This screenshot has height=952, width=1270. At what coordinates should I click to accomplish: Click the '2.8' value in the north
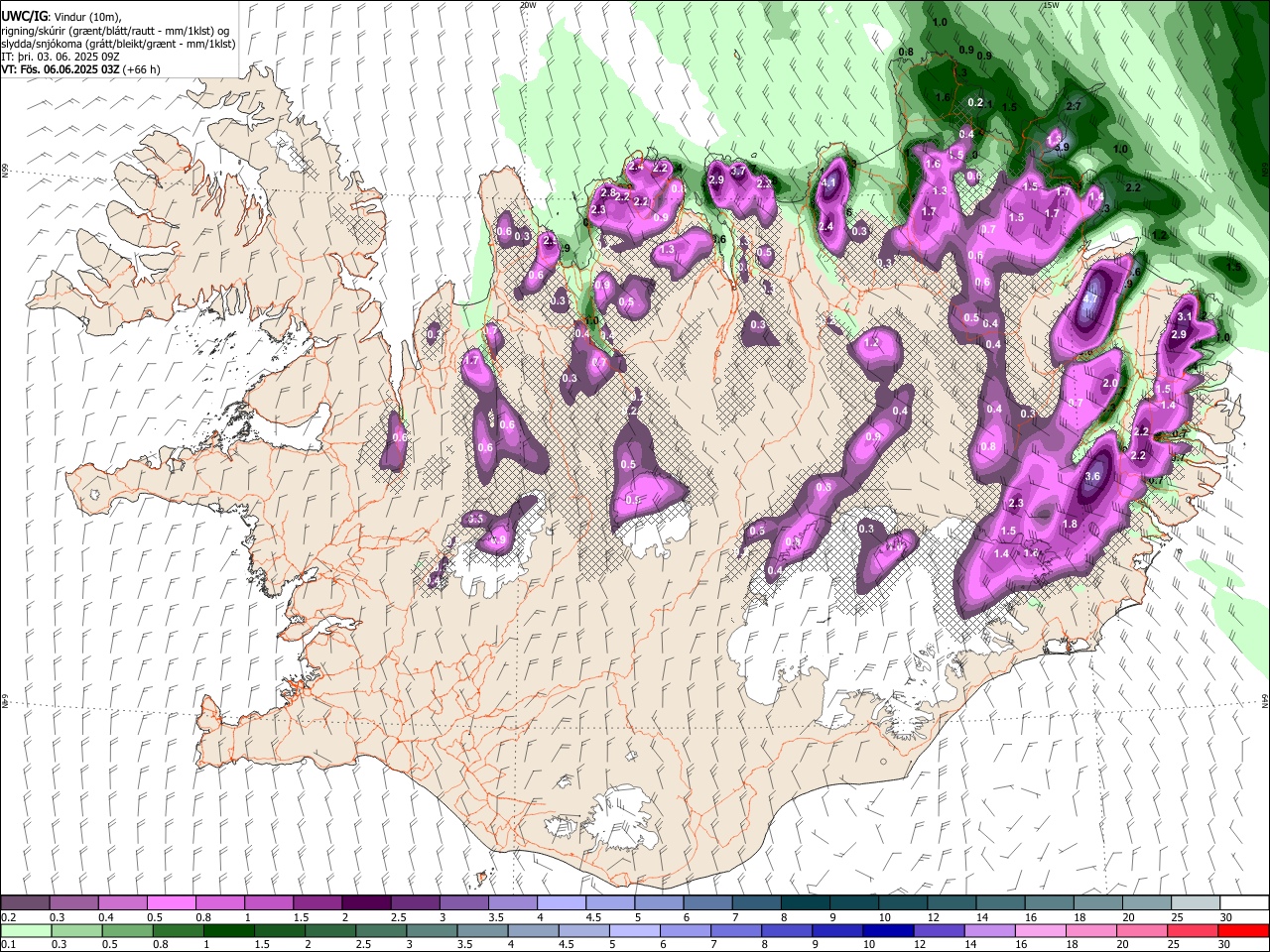tap(608, 192)
